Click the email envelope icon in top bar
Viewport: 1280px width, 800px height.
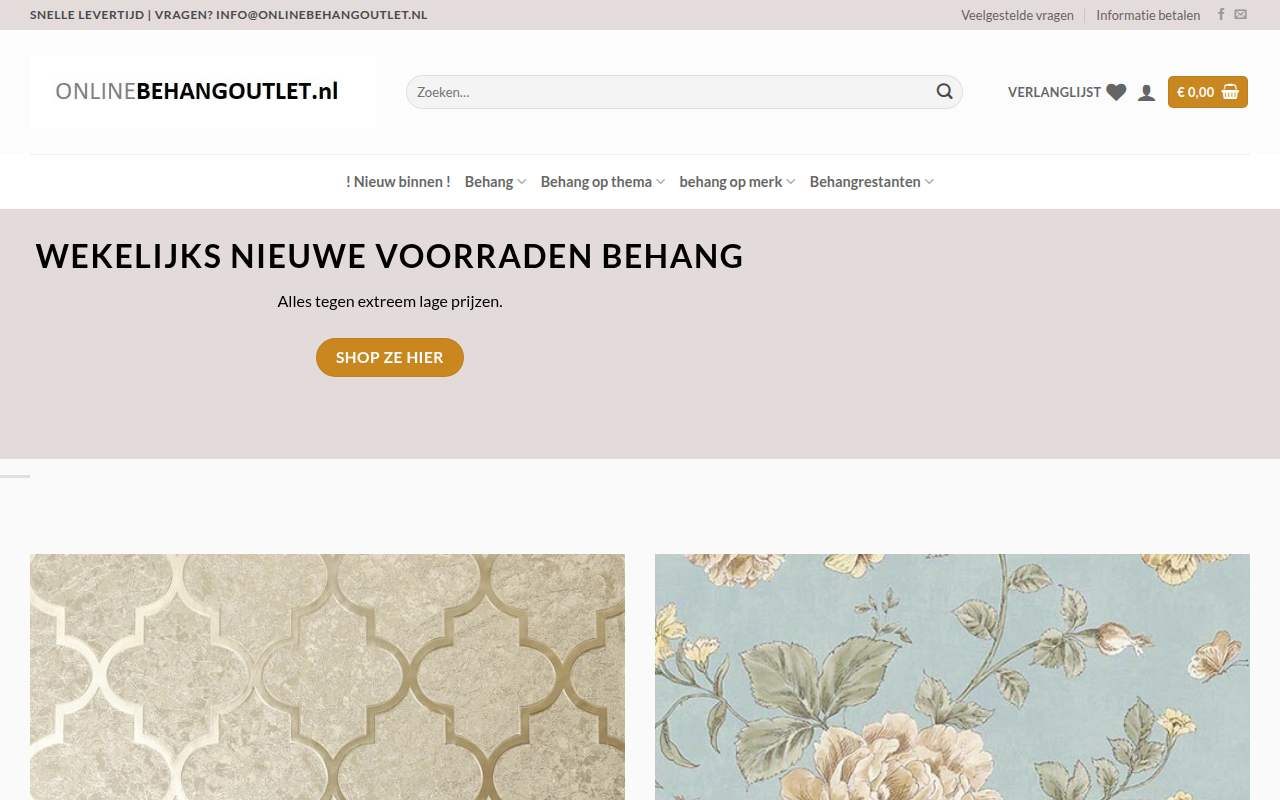tap(1240, 14)
